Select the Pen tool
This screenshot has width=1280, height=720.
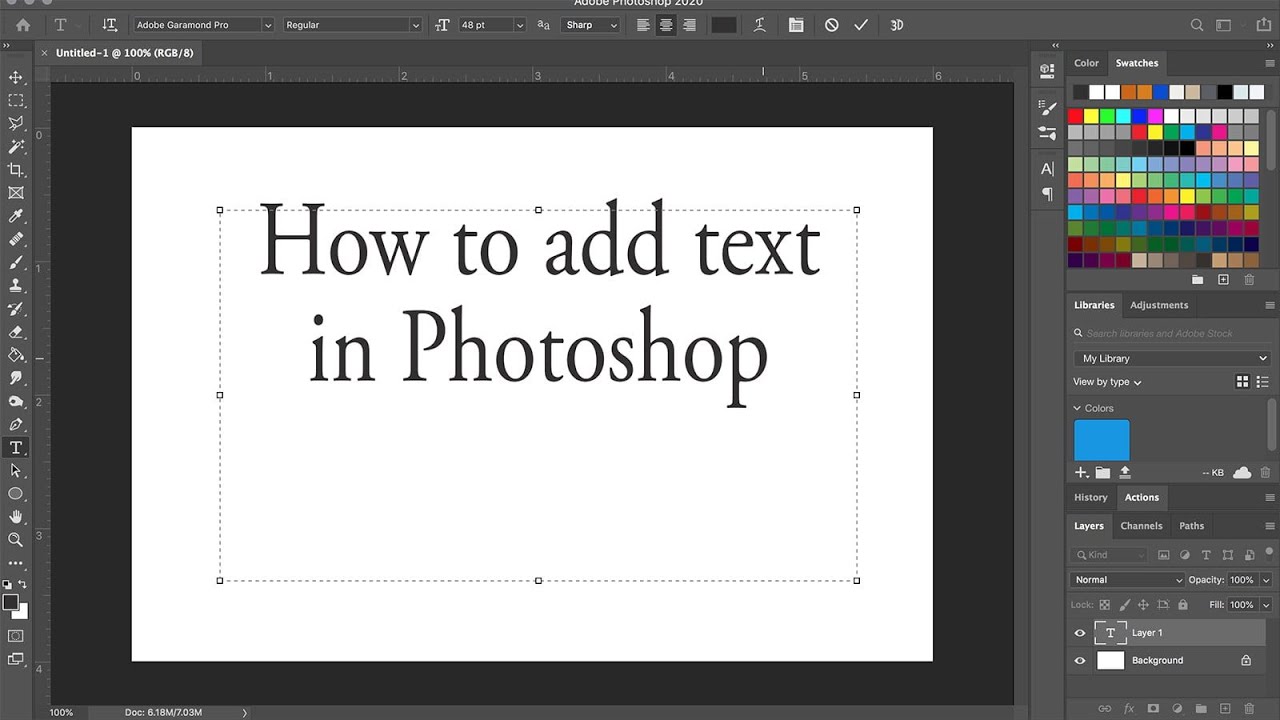pos(16,425)
